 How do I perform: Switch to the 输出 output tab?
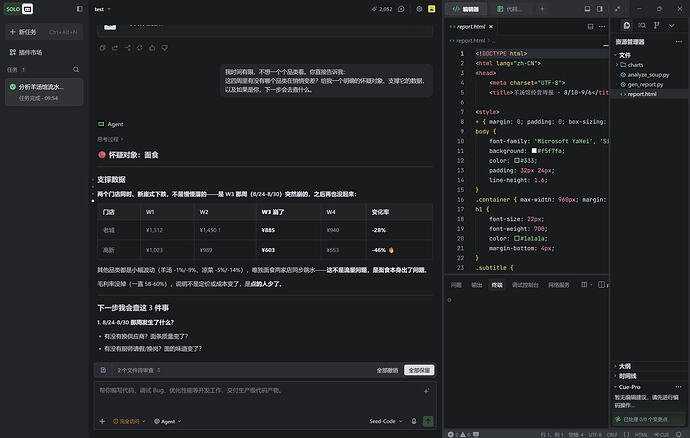[477, 285]
